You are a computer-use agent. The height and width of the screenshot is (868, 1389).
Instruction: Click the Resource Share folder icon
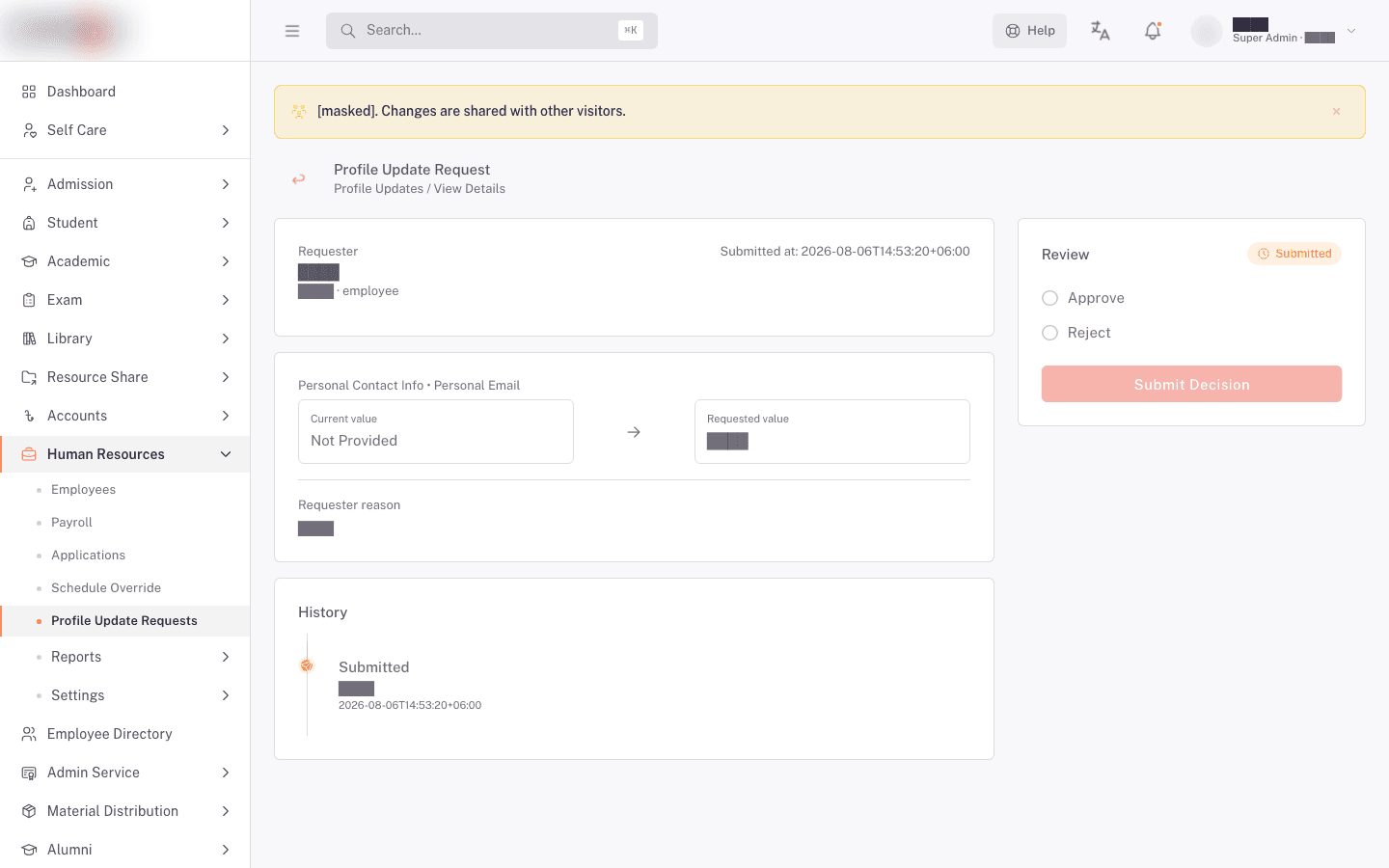pyautogui.click(x=29, y=377)
